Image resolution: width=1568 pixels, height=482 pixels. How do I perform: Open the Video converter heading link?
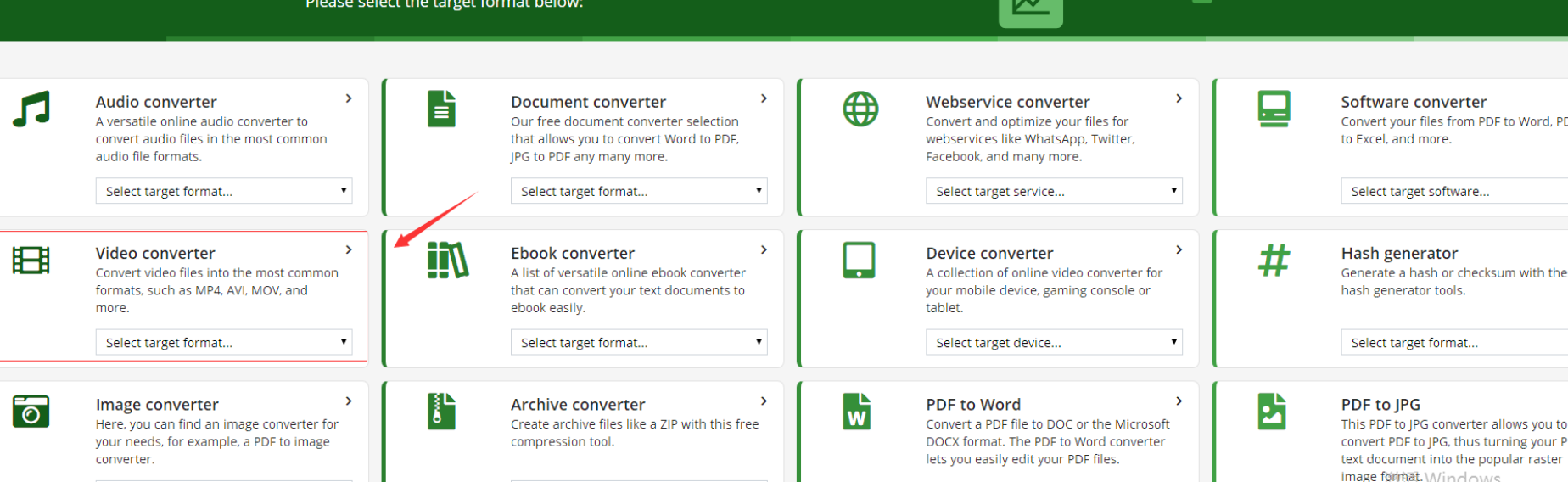click(x=155, y=253)
